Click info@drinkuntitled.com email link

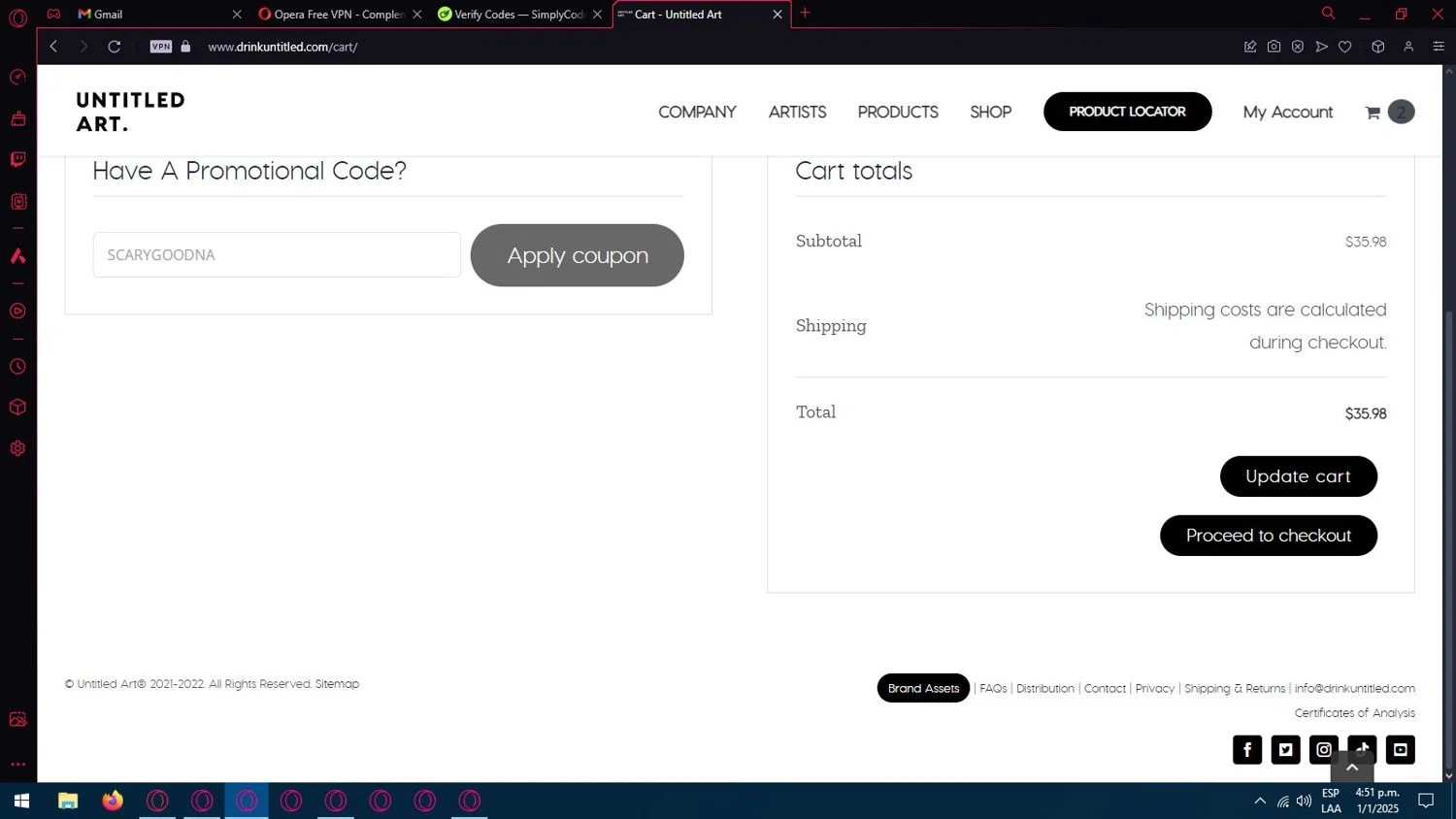(1354, 689)
